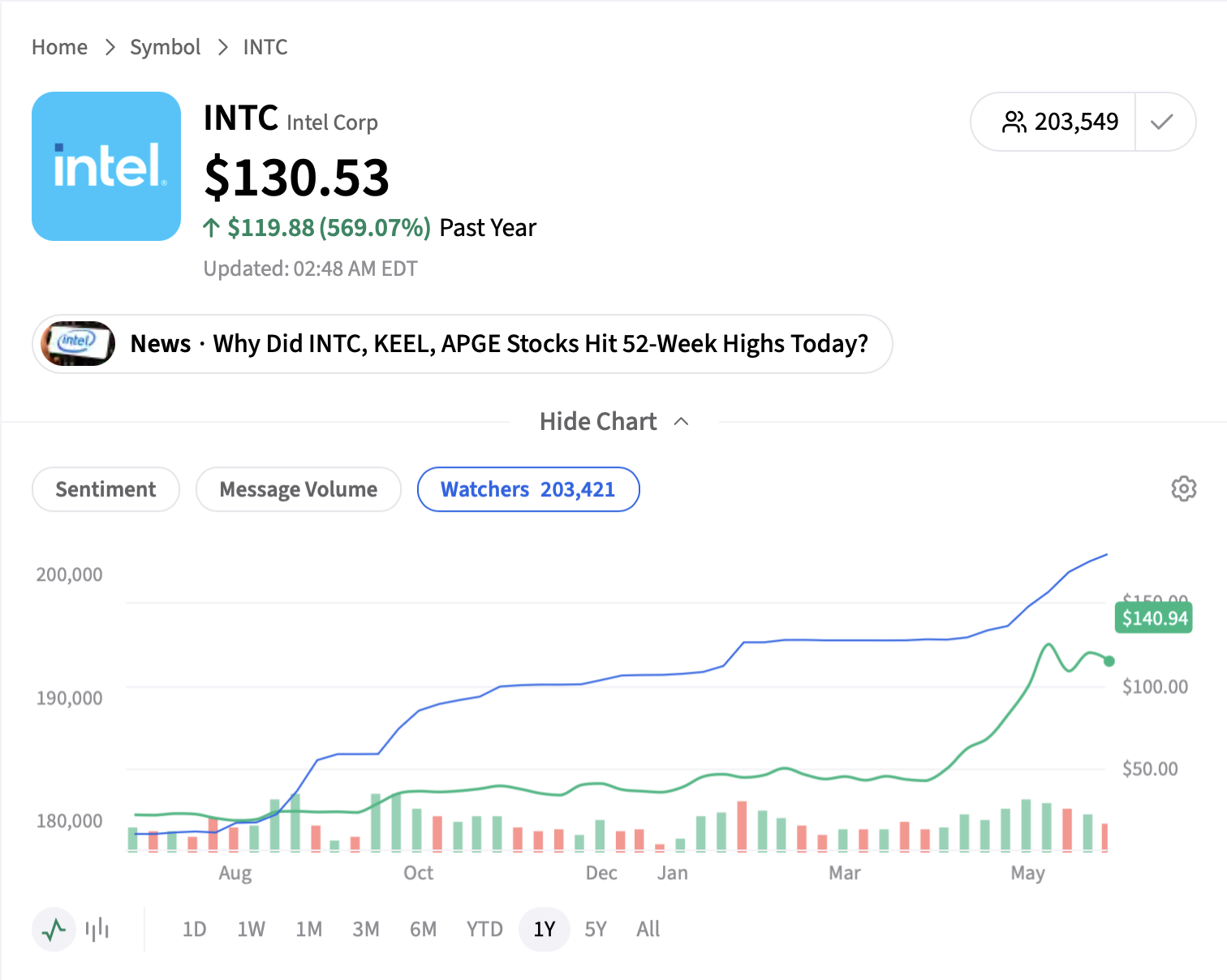Toggle the Message Volume overlay
The image size is (1227, 980).
click(x=299, y=489)
